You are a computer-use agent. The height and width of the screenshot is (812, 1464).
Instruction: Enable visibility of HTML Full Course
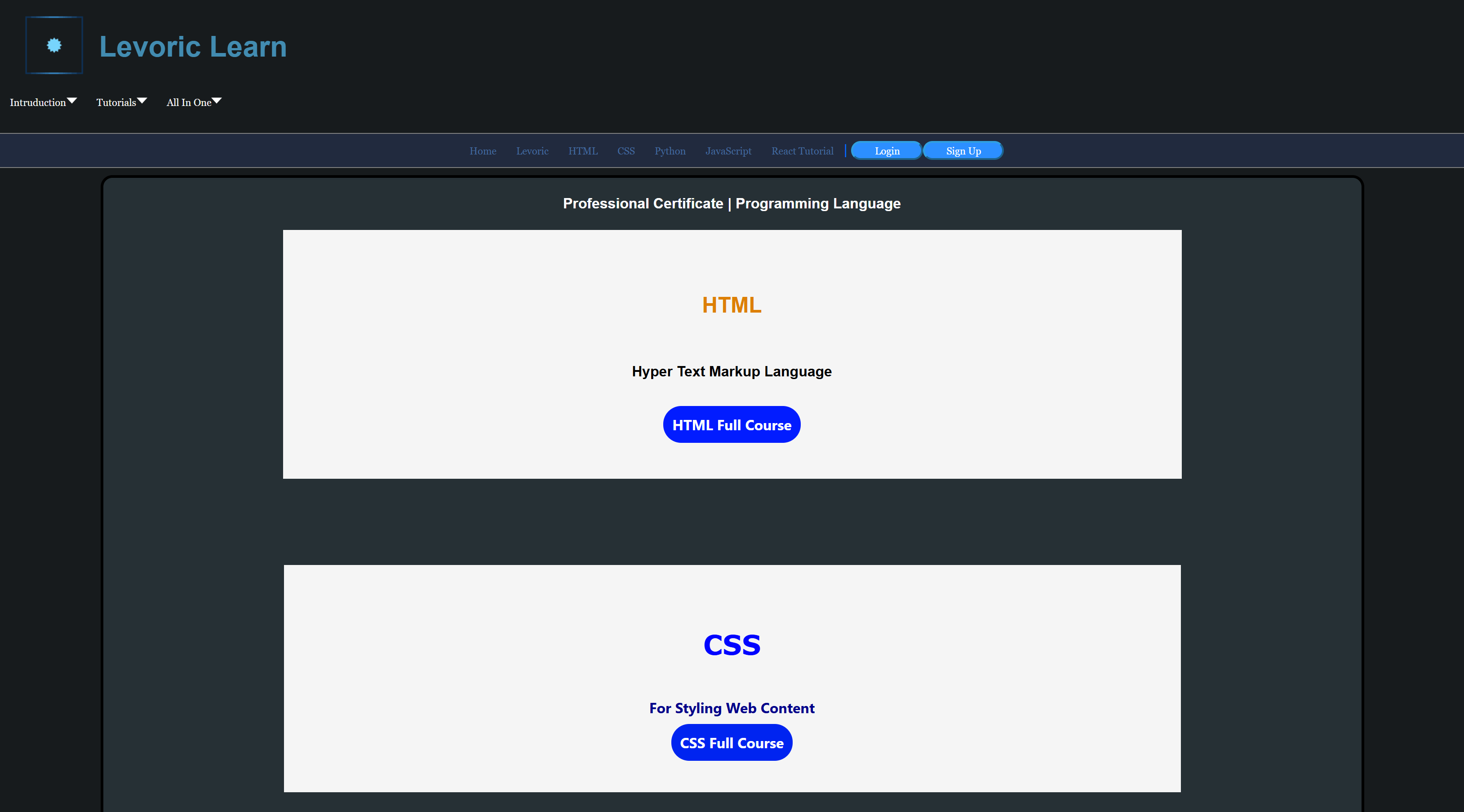coord(732,425)
